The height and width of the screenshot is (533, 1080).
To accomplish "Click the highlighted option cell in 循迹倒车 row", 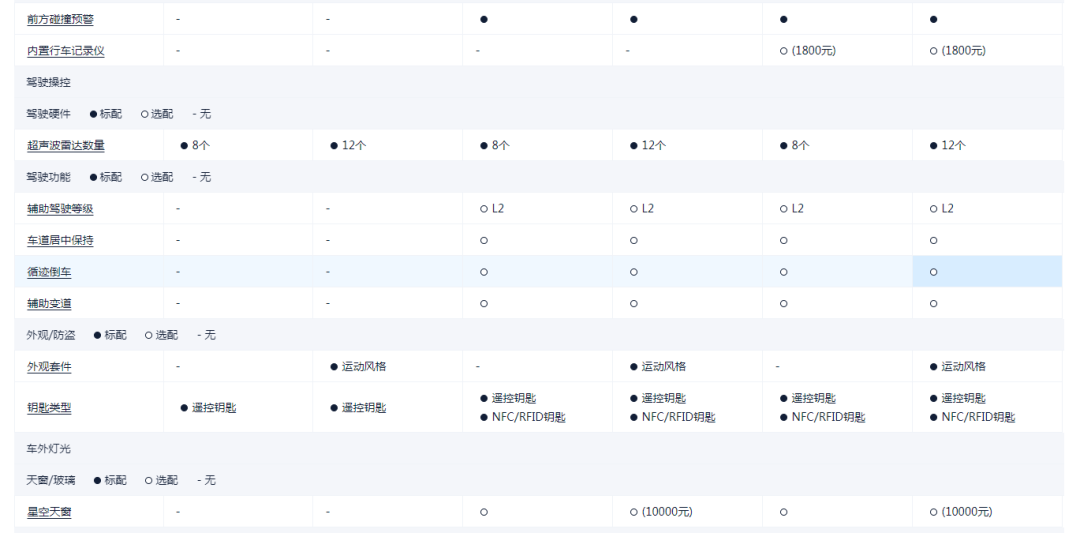I will [987, 272].
